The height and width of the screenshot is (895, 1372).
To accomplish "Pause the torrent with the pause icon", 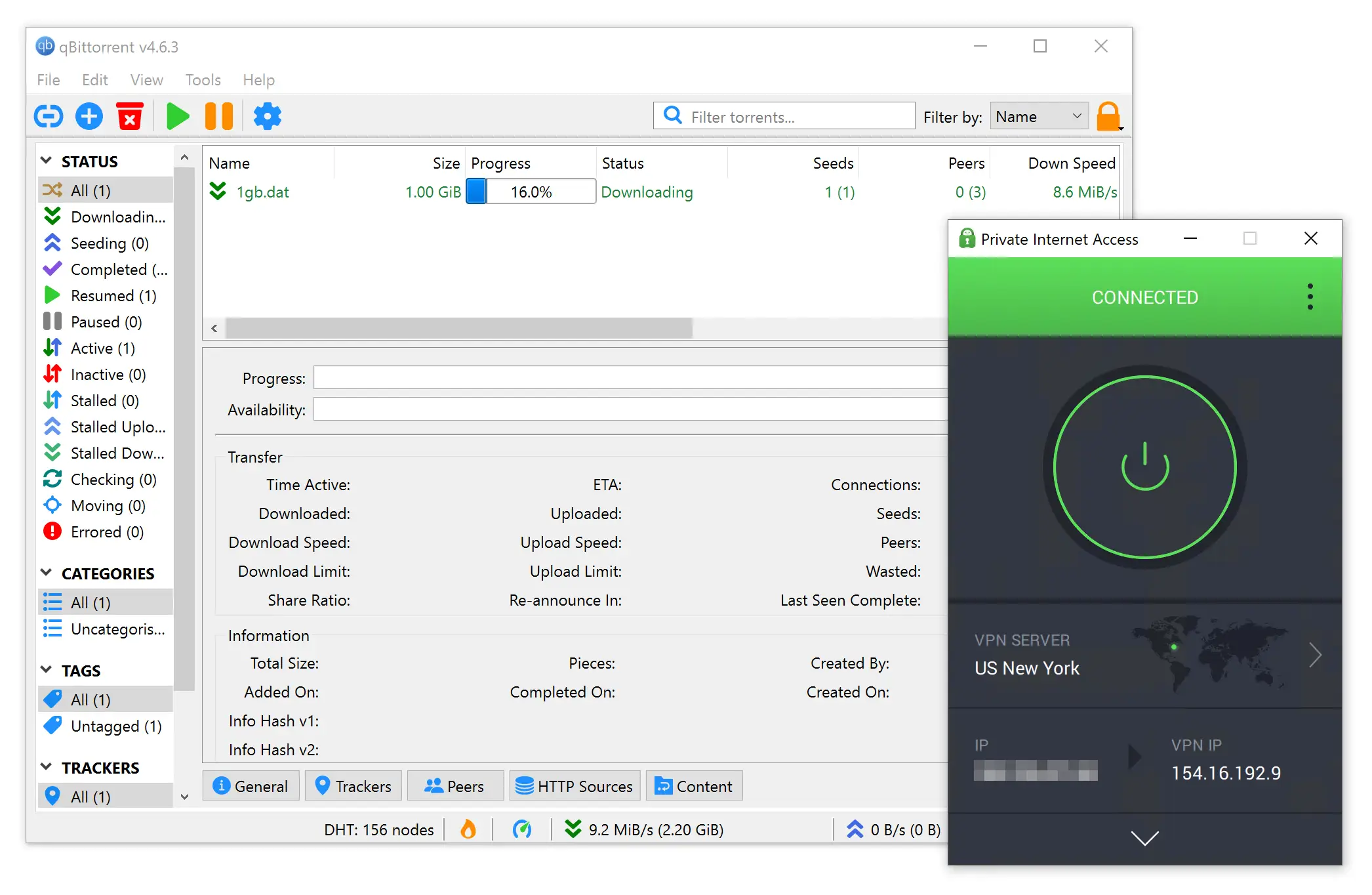I will pos(218,116).
